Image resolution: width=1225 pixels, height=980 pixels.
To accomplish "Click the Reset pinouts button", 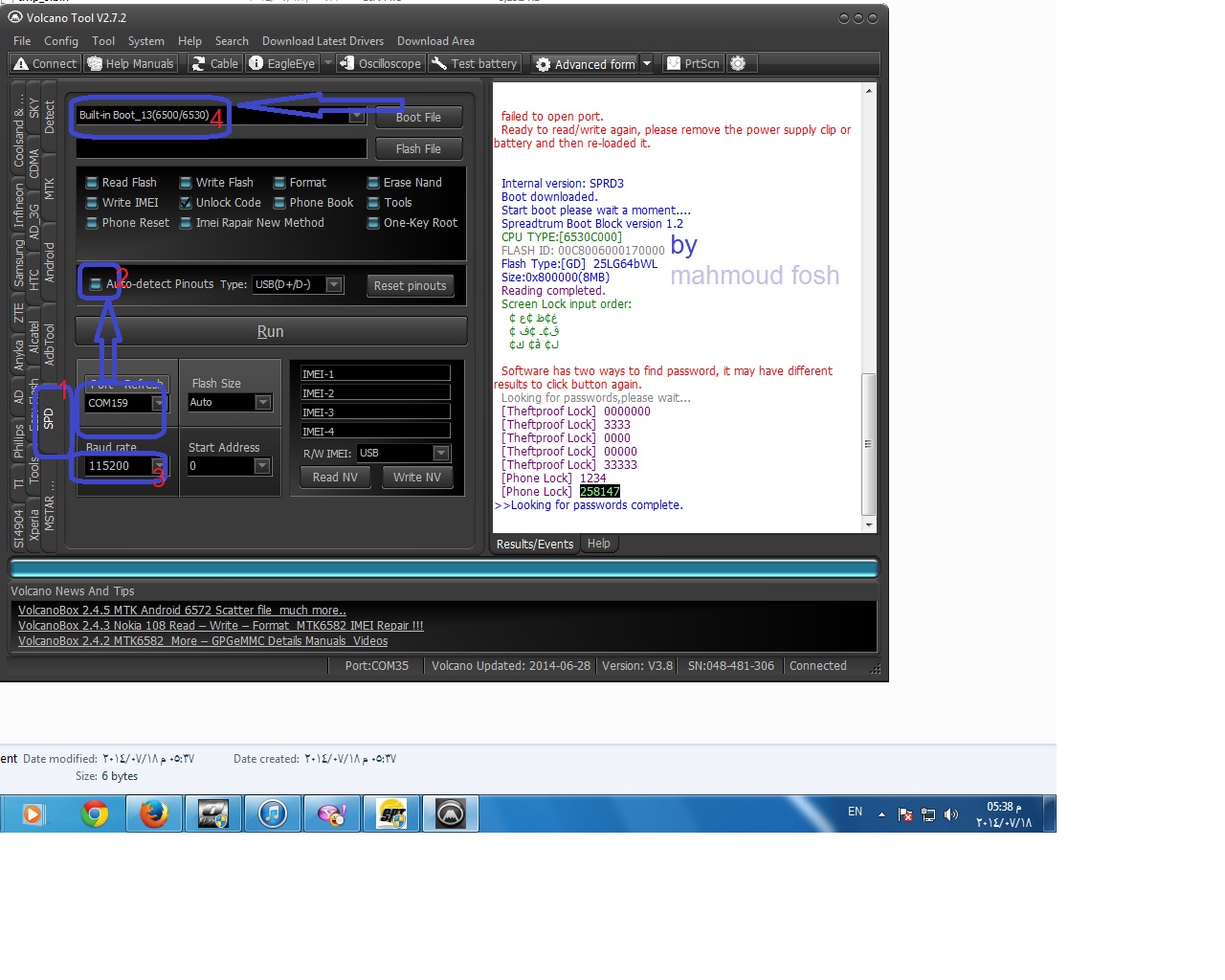I will [410, 285].
